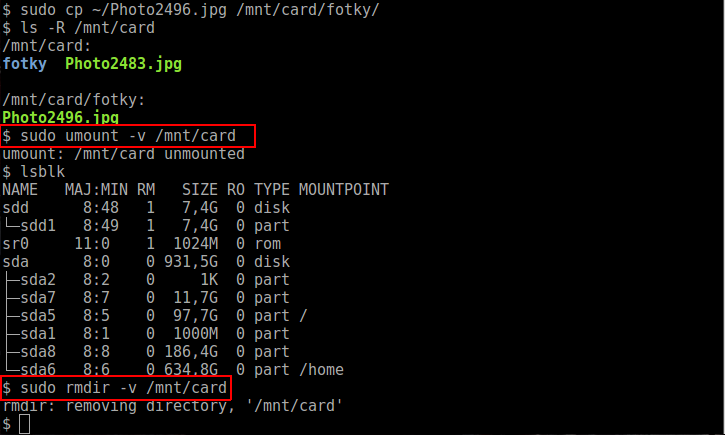Viewport: 725px width, 435px height.
Task: Select the Photo2483.jpg filename
Action: coord(123,64)
